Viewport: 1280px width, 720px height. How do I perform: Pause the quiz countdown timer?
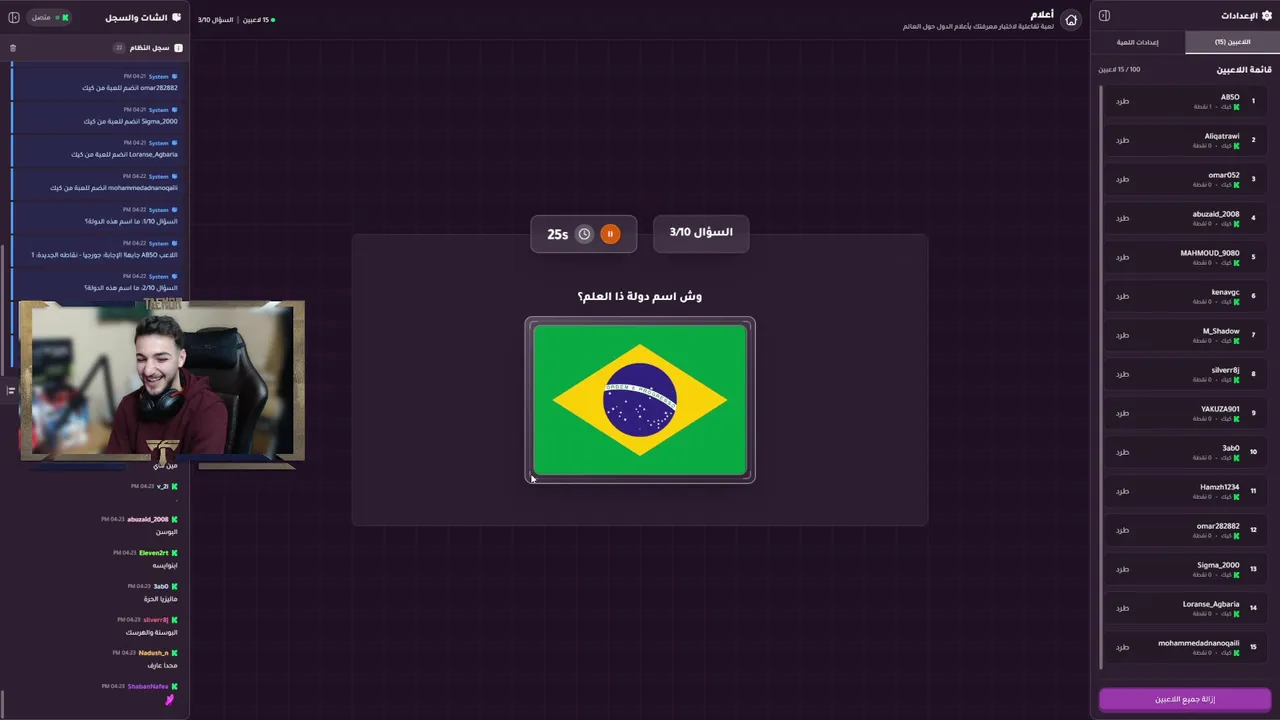(x=610, y=234)
